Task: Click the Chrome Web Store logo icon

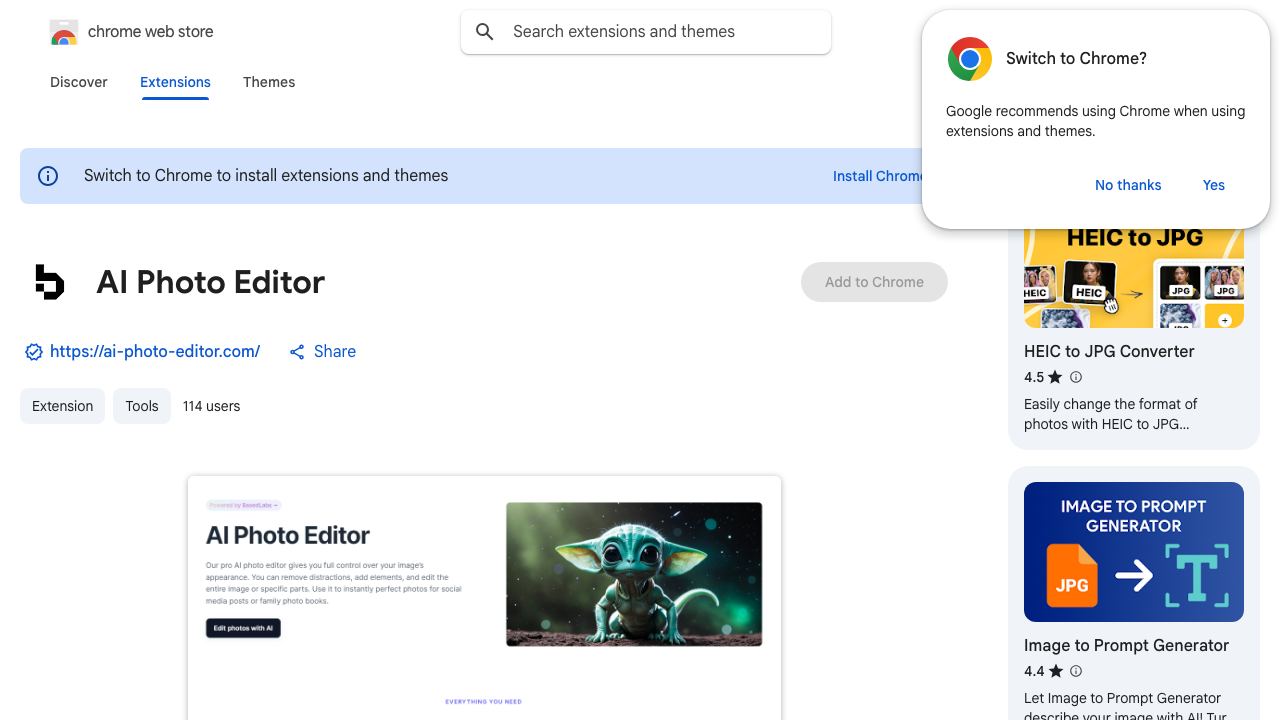Action: 64,32
